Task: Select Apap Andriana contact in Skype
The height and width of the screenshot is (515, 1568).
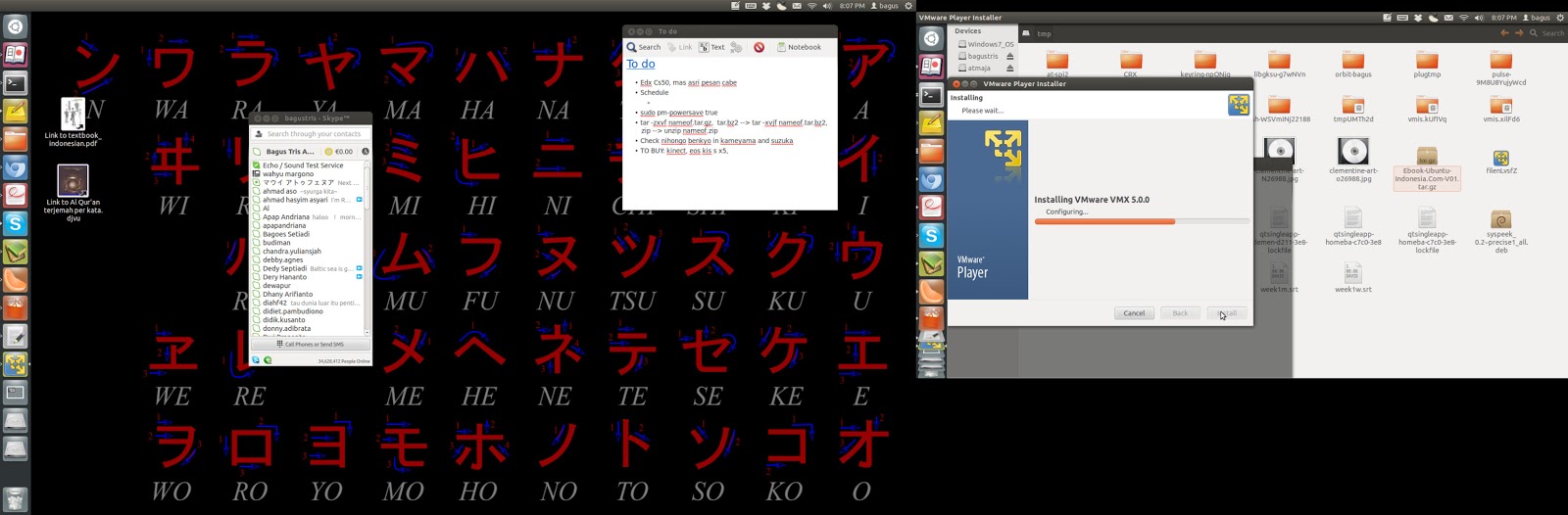Action: click(308, 217)
